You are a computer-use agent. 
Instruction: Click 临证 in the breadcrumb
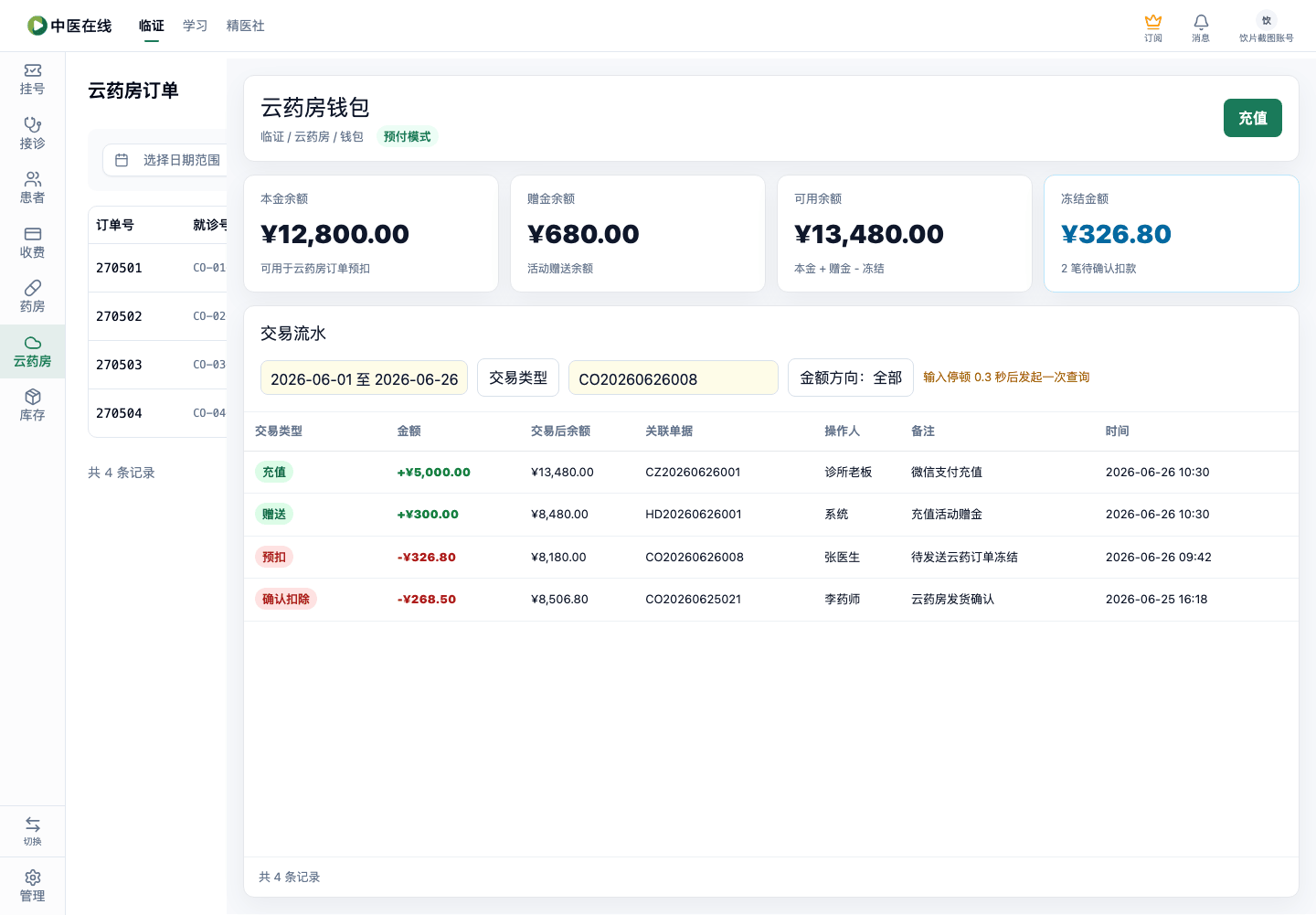pyautogui.click(x=272, y=137)
